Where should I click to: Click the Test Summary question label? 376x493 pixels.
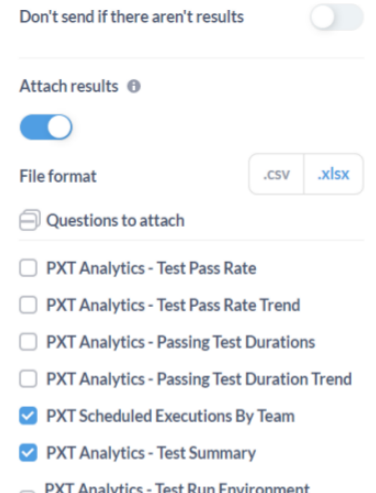(151, 453)
